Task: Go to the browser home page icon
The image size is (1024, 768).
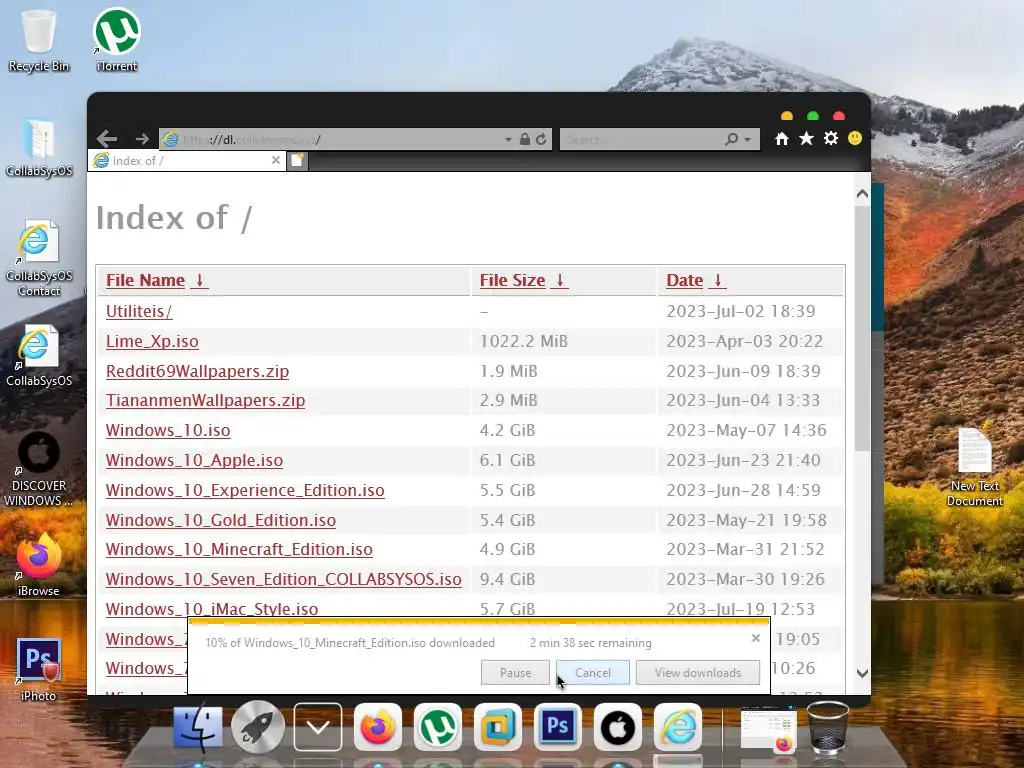Action: click(782, 138)
